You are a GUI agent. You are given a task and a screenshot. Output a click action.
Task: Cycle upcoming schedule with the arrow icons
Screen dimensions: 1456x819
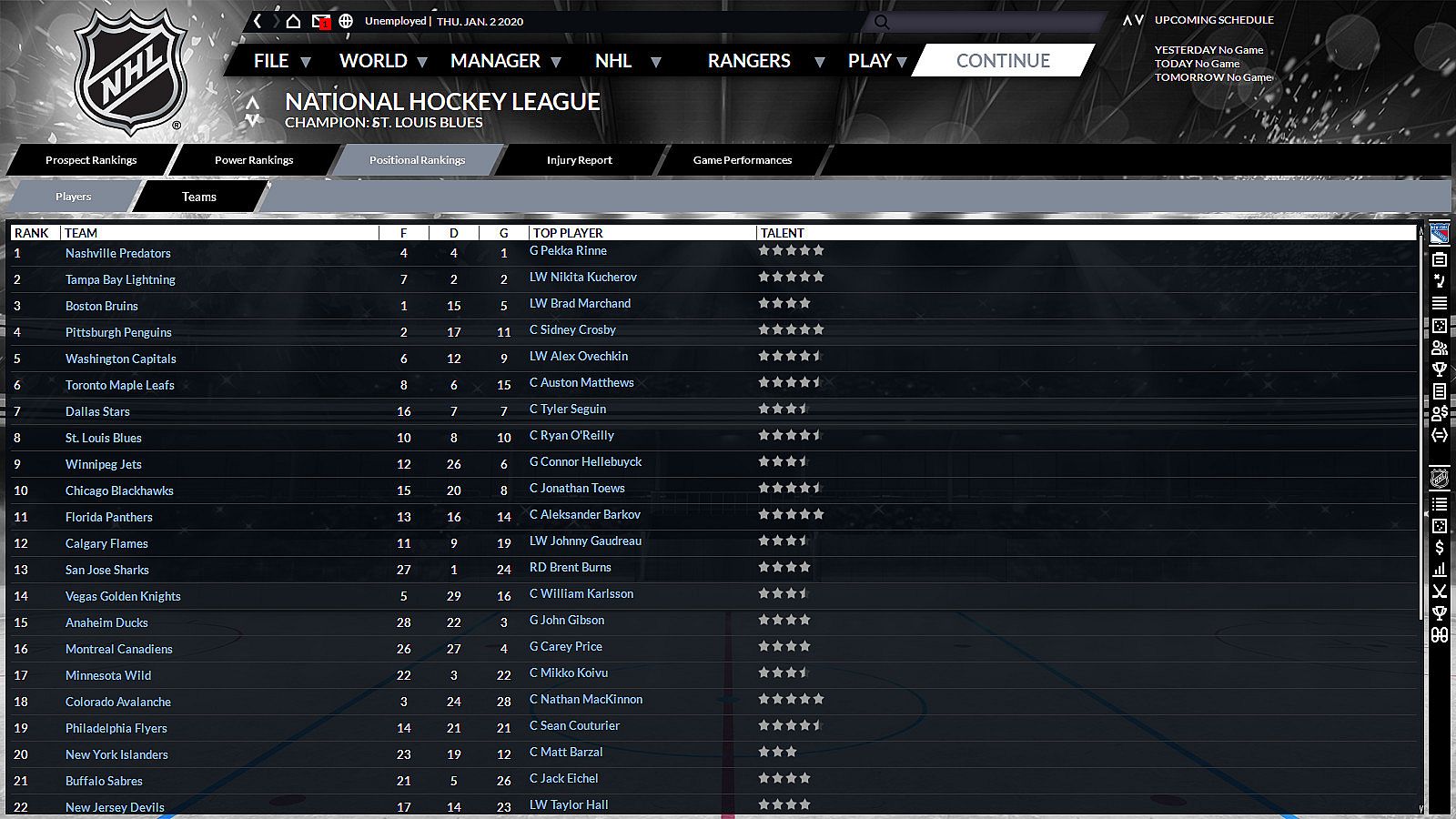pyautogui.click(x=1133, y=20)
